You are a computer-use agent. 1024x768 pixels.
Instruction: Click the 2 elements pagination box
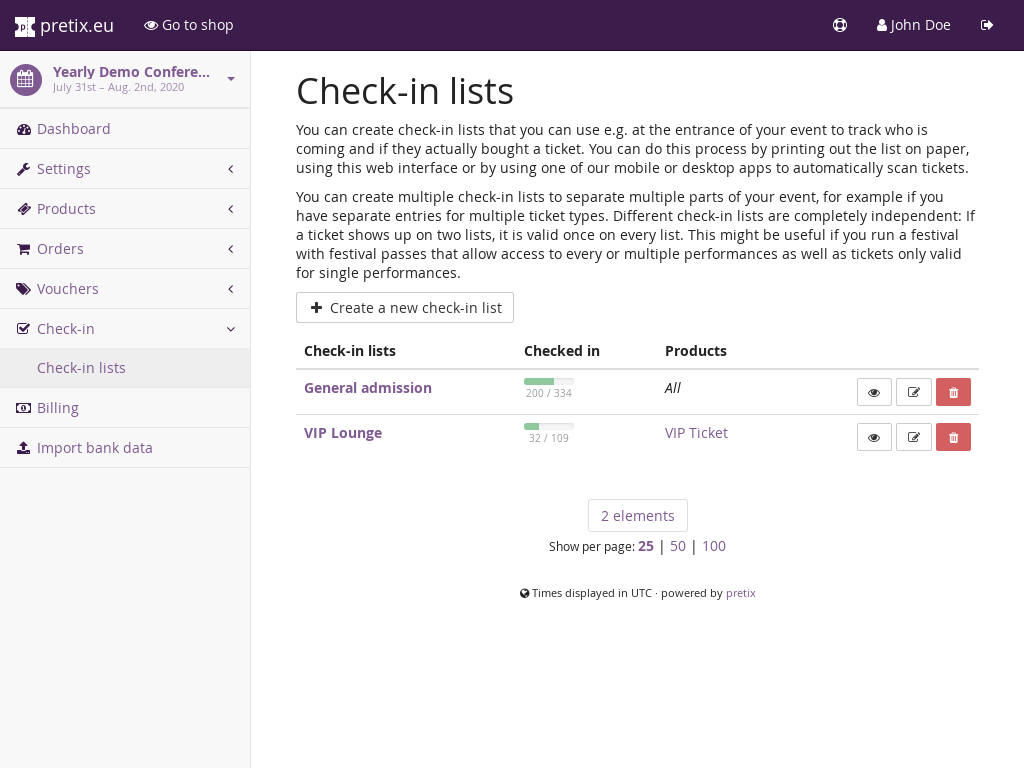[x=637, y=516]
